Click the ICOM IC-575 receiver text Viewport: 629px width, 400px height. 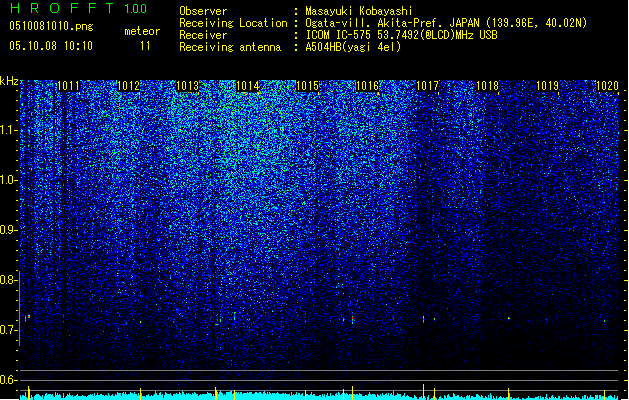click(x=402, y=35)
